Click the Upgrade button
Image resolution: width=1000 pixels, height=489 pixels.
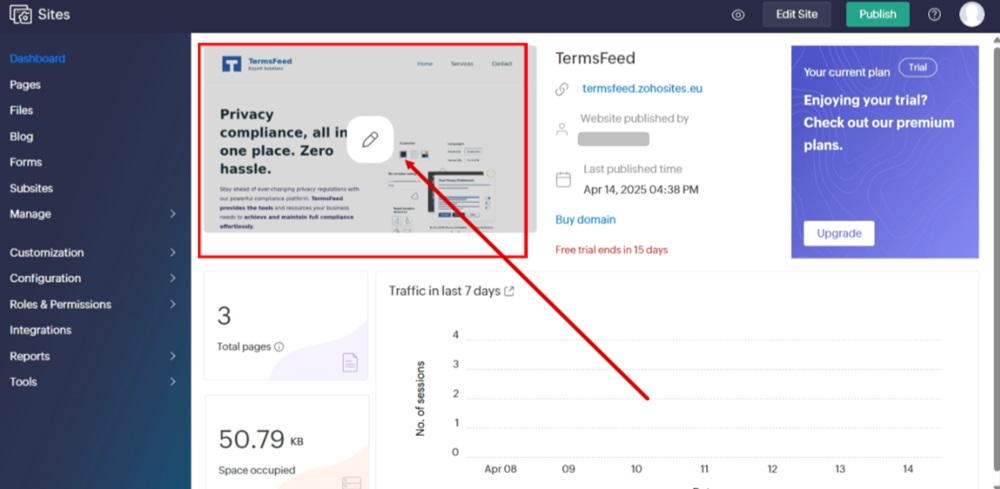pos(839,233)
